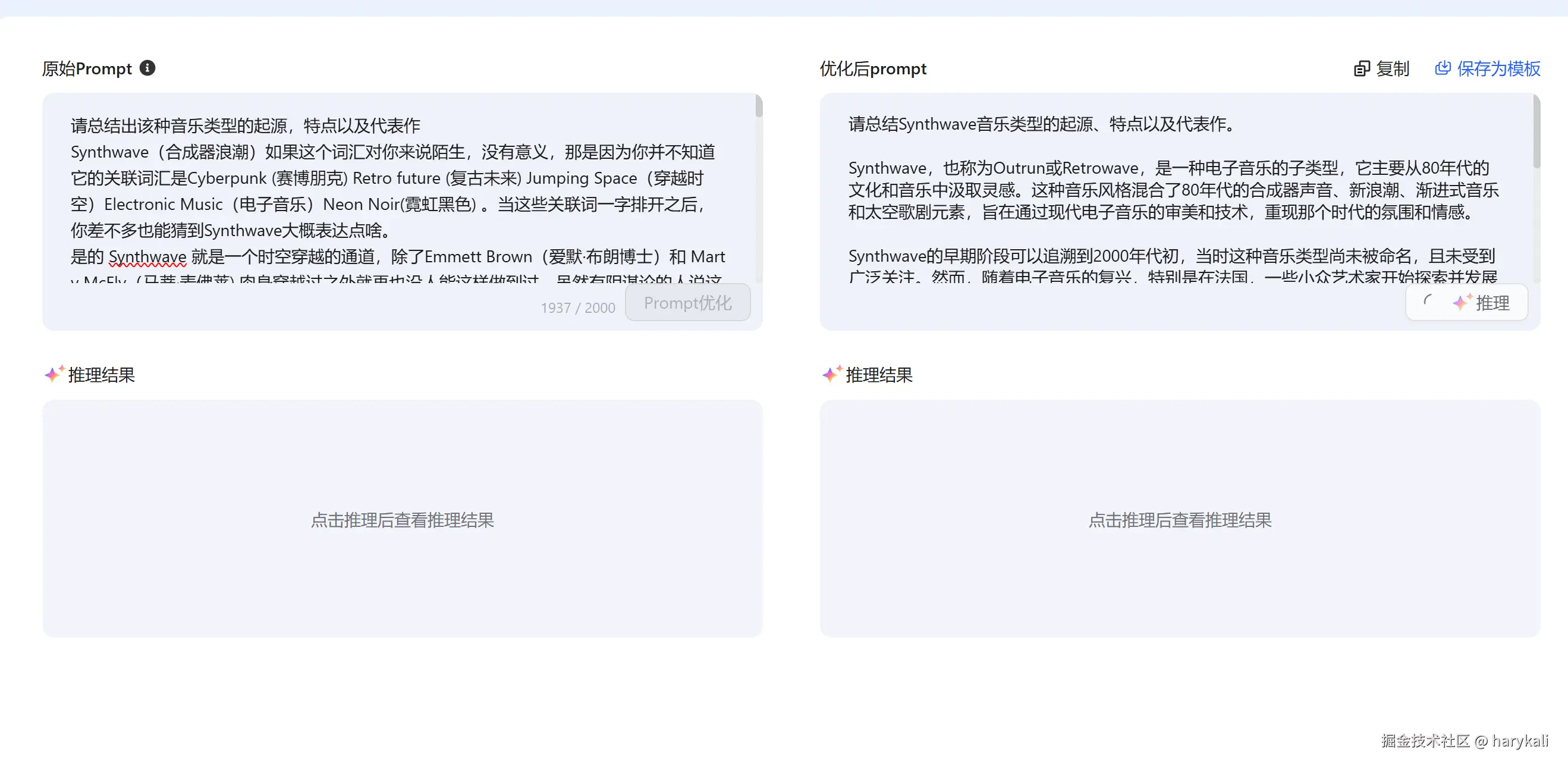Click the right empty inference result panel
The image size is (1568, 769).
tap(1180, 519)
